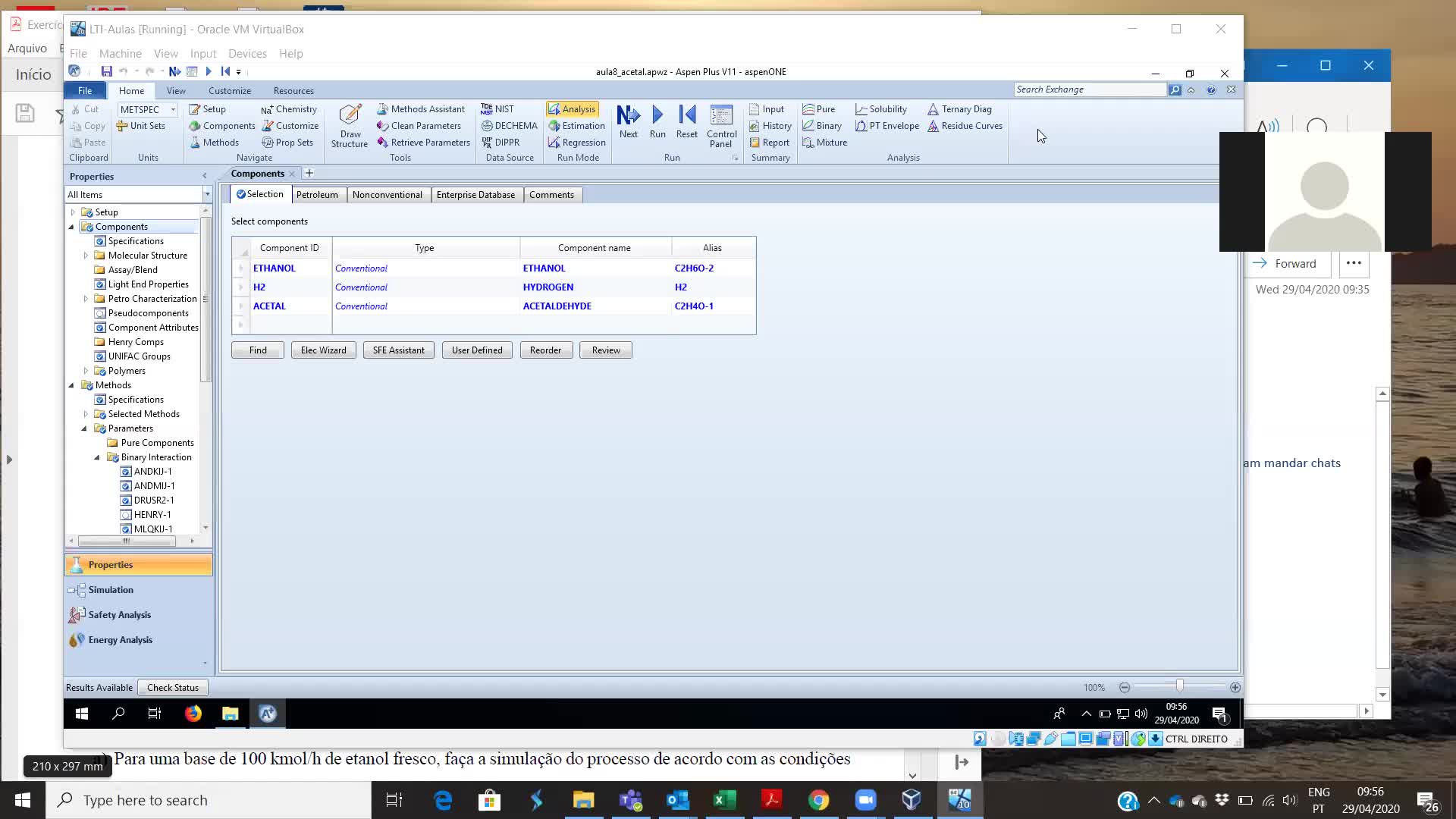This screenshot has height=819, width=1456.
Task: Open Residue Curves analysis
Action: [x=965, y=126]
